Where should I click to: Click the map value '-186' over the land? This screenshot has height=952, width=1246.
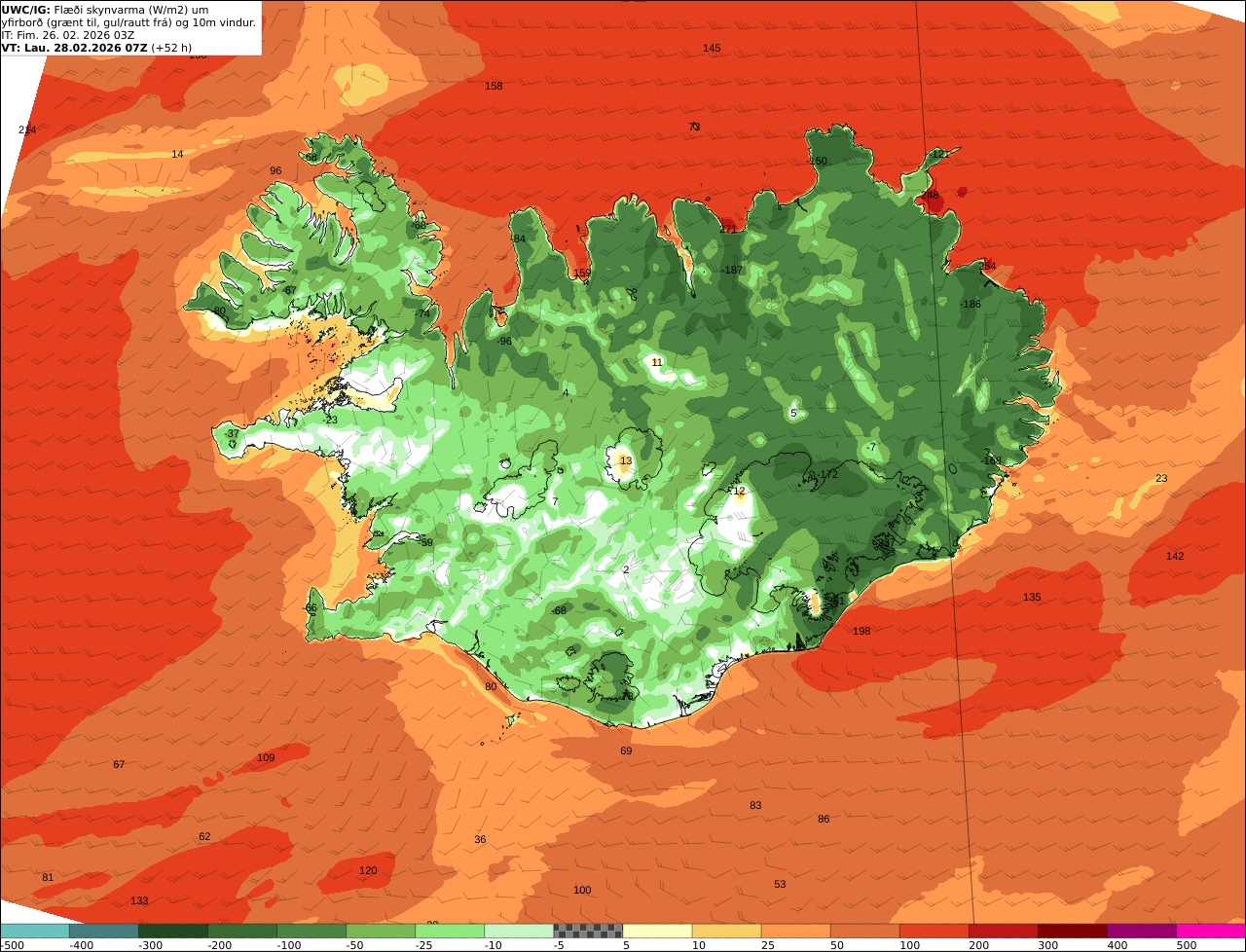[x=970, y=305]
